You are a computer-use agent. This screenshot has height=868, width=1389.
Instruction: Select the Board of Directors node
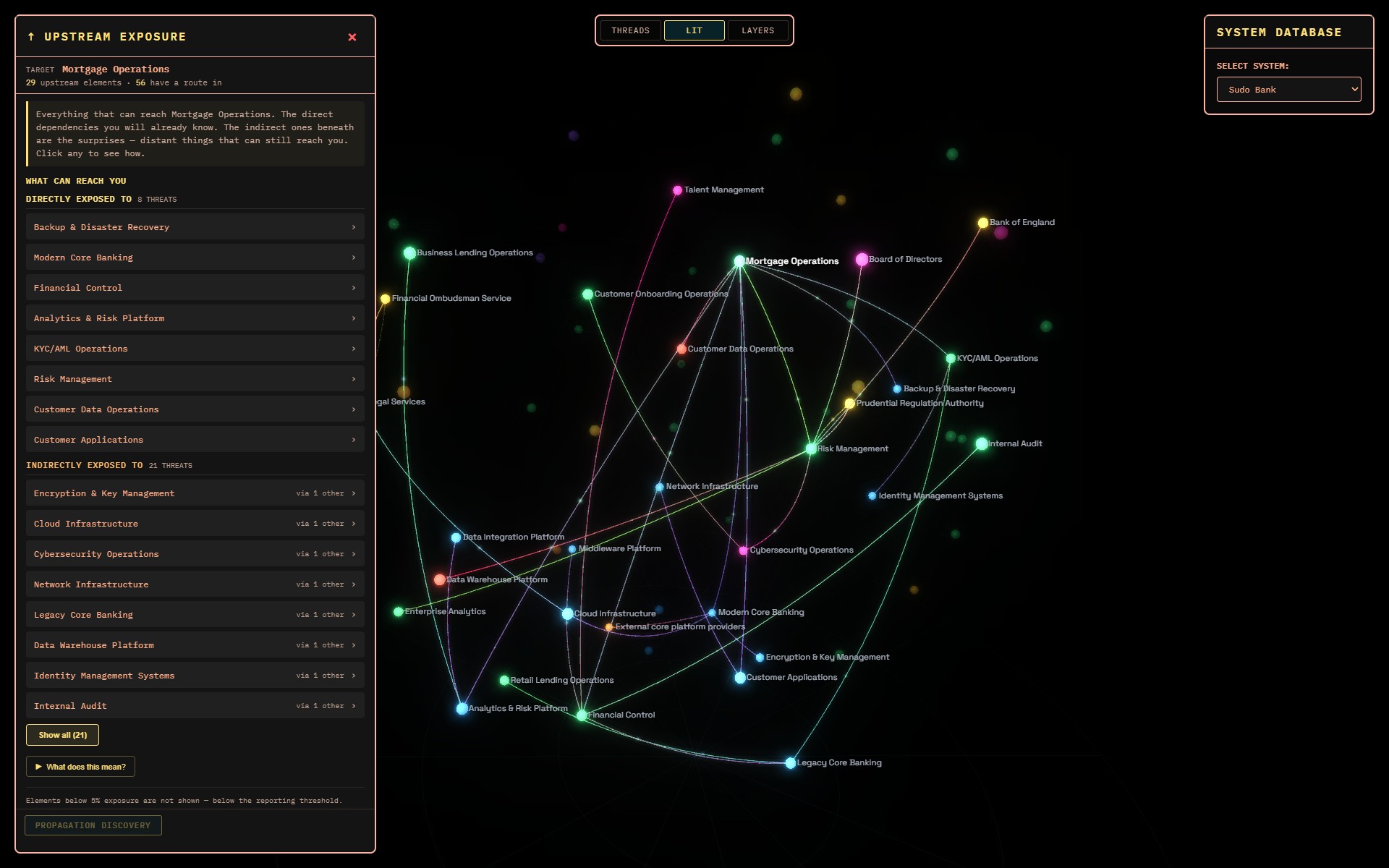pyautogui.click(x=862, y=260)
